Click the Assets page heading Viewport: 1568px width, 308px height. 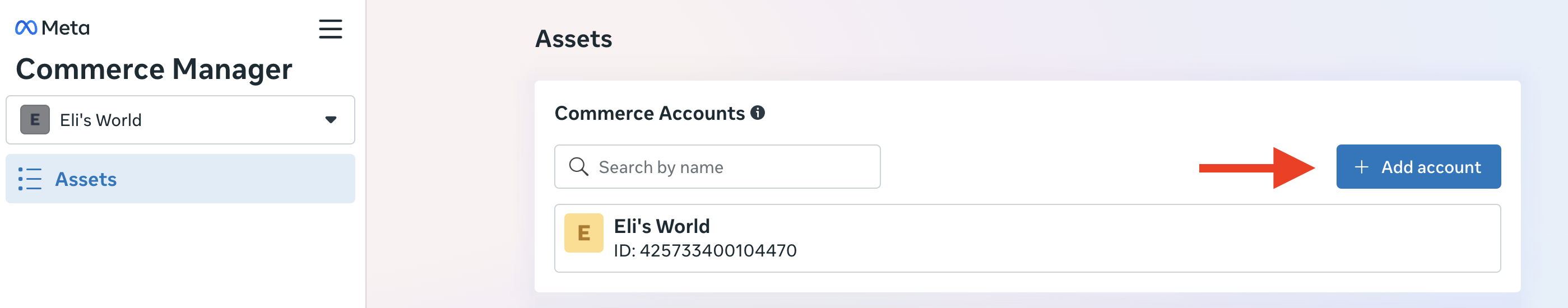click(573, 39)
